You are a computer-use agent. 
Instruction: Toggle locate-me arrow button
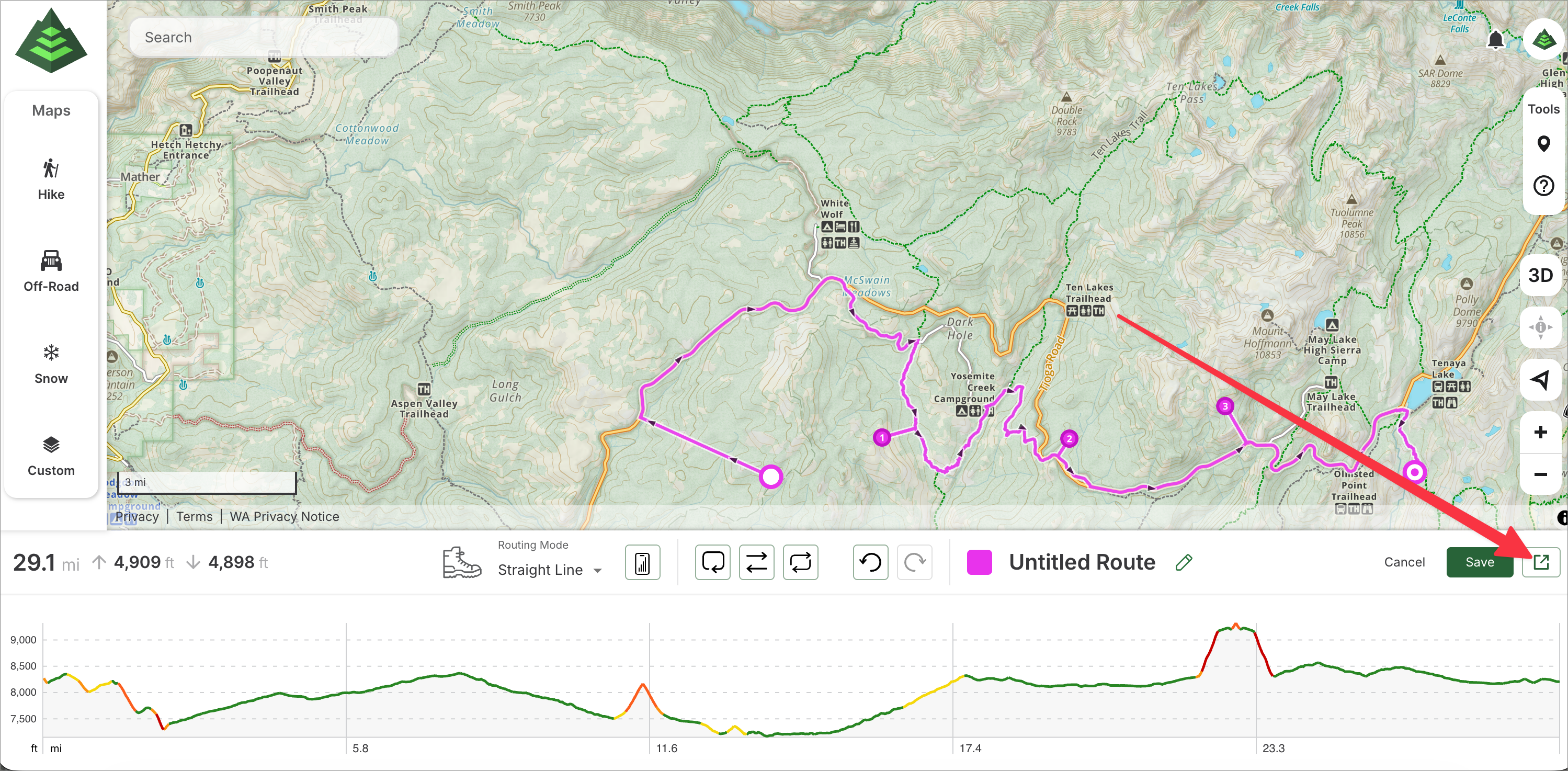[1541, 380]
